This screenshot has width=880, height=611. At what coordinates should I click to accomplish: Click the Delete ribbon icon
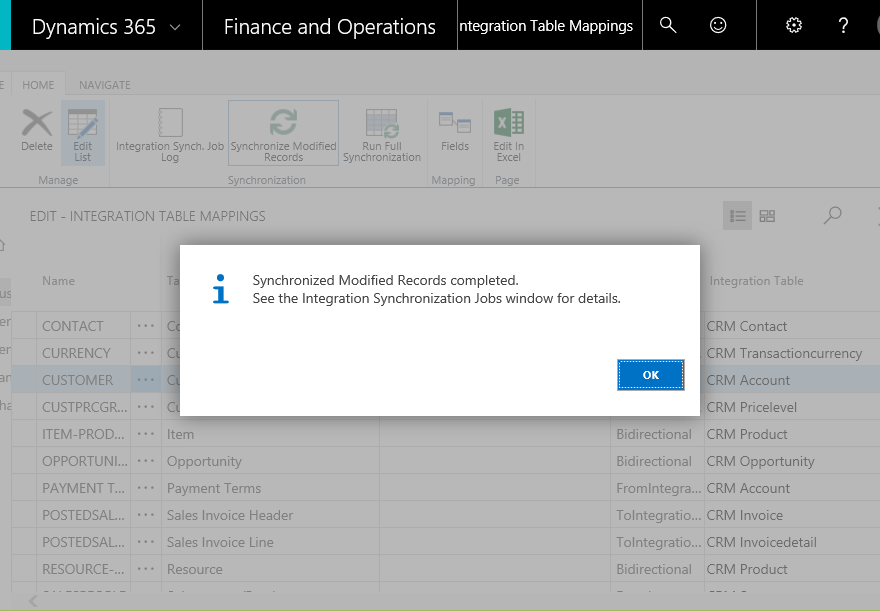click(37, 130)
